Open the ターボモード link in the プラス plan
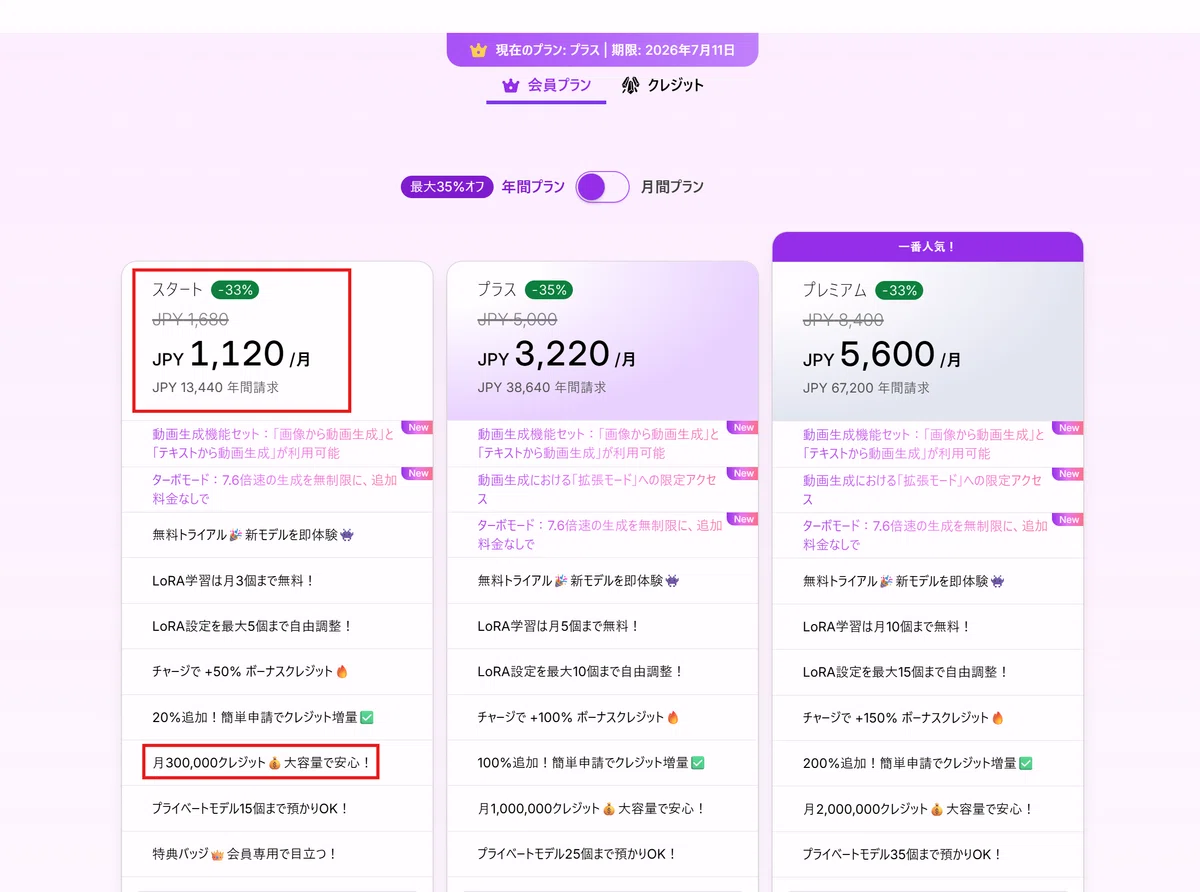 coord(600,534)
